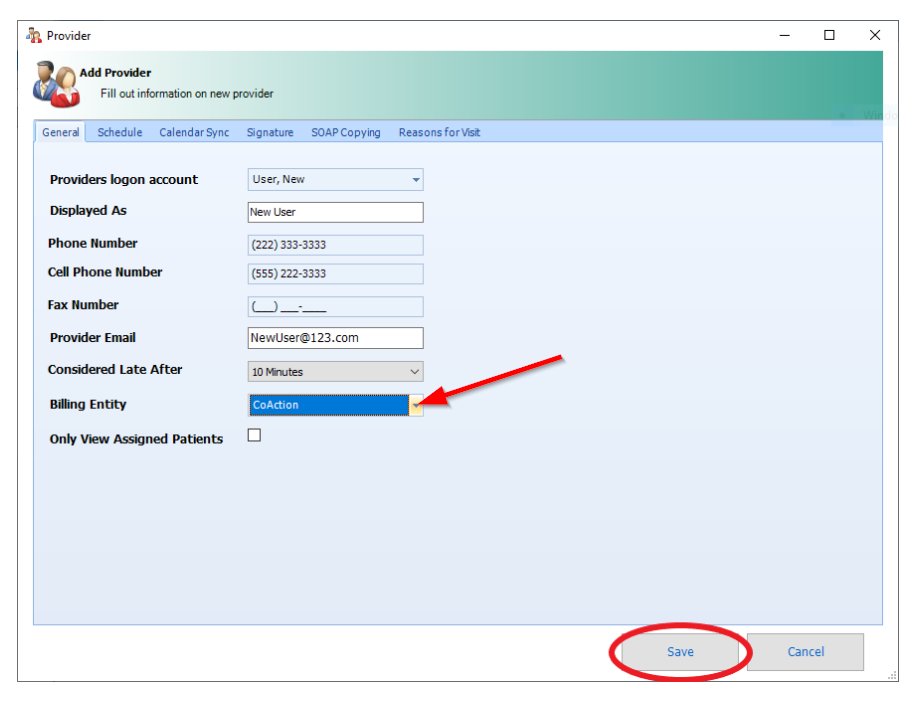Click the Provider window title icon
918x703 pixels.
pyautogui.click(x=34, y=35)
